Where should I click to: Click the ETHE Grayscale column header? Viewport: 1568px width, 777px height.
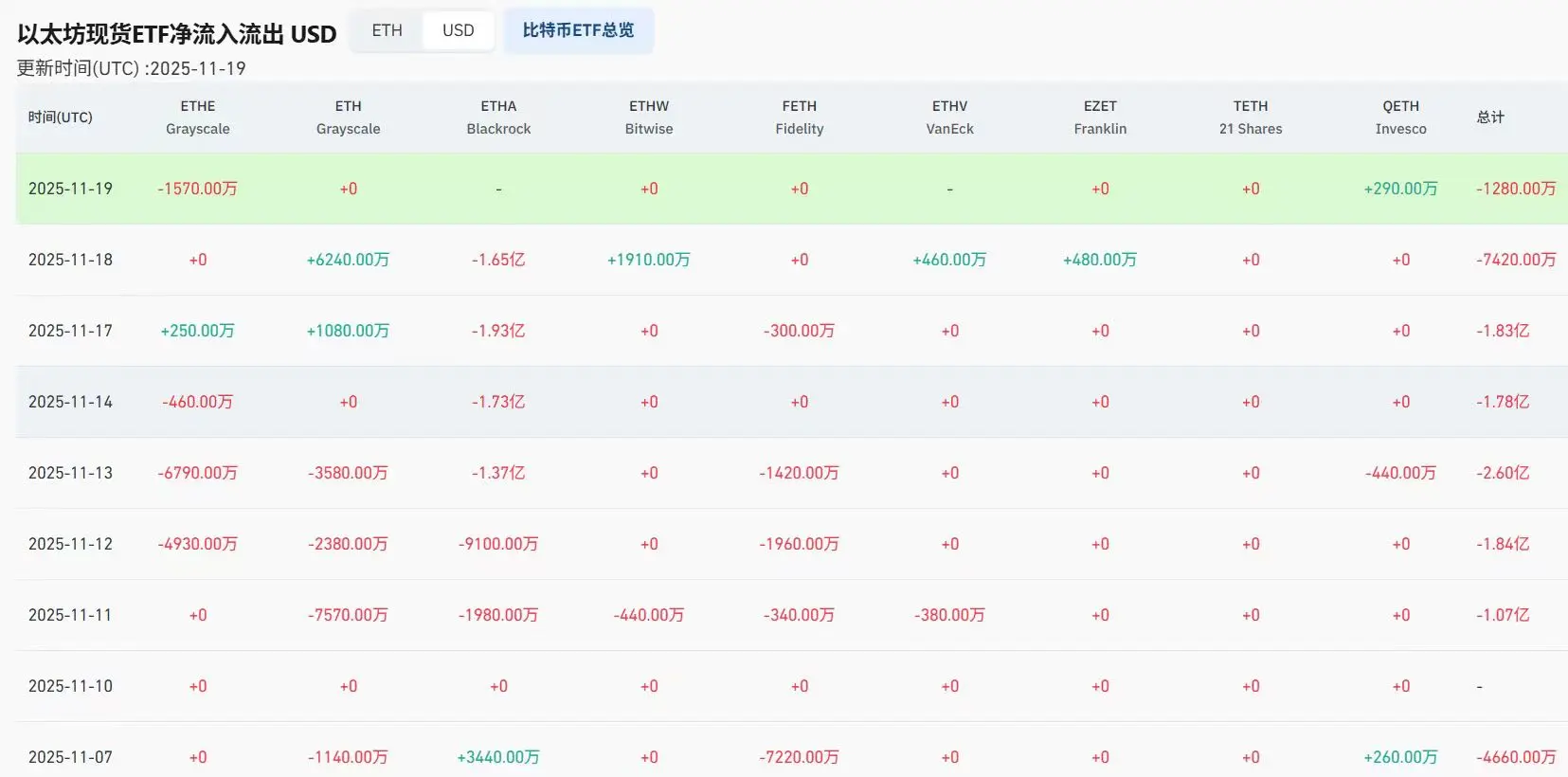[198, 117]
